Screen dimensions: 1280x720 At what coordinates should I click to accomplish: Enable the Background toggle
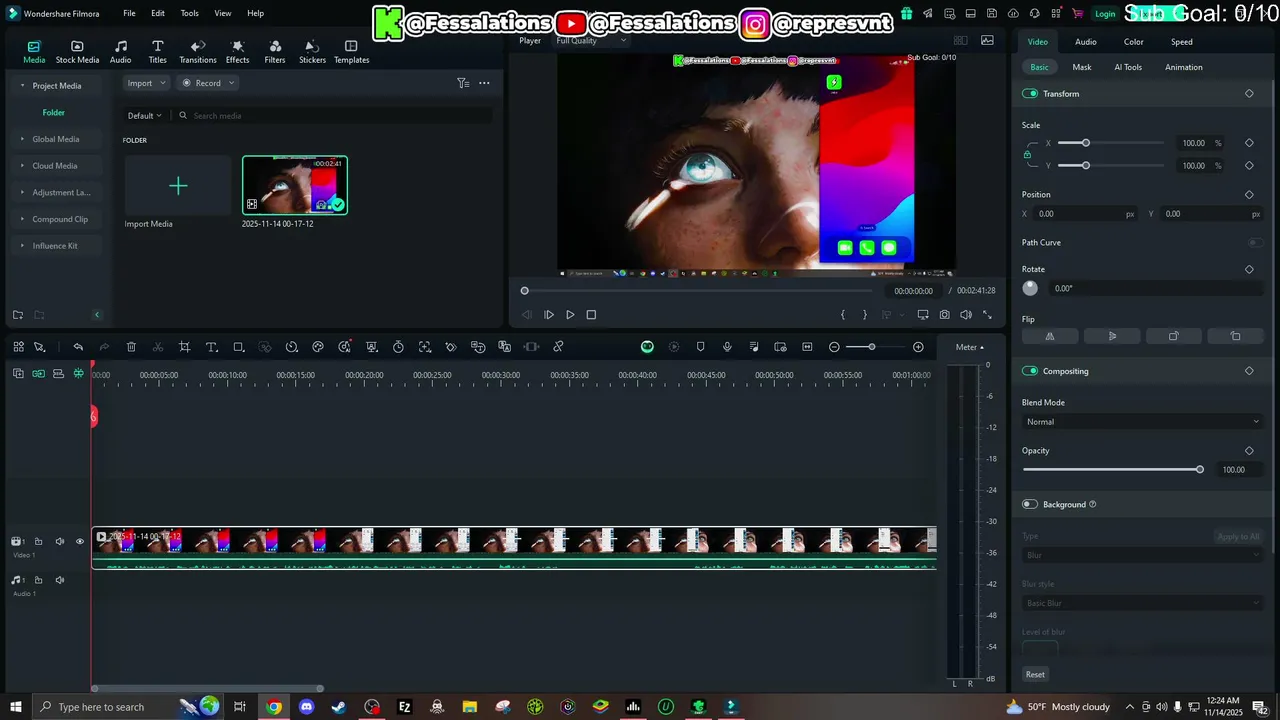tap(1030, 504)
